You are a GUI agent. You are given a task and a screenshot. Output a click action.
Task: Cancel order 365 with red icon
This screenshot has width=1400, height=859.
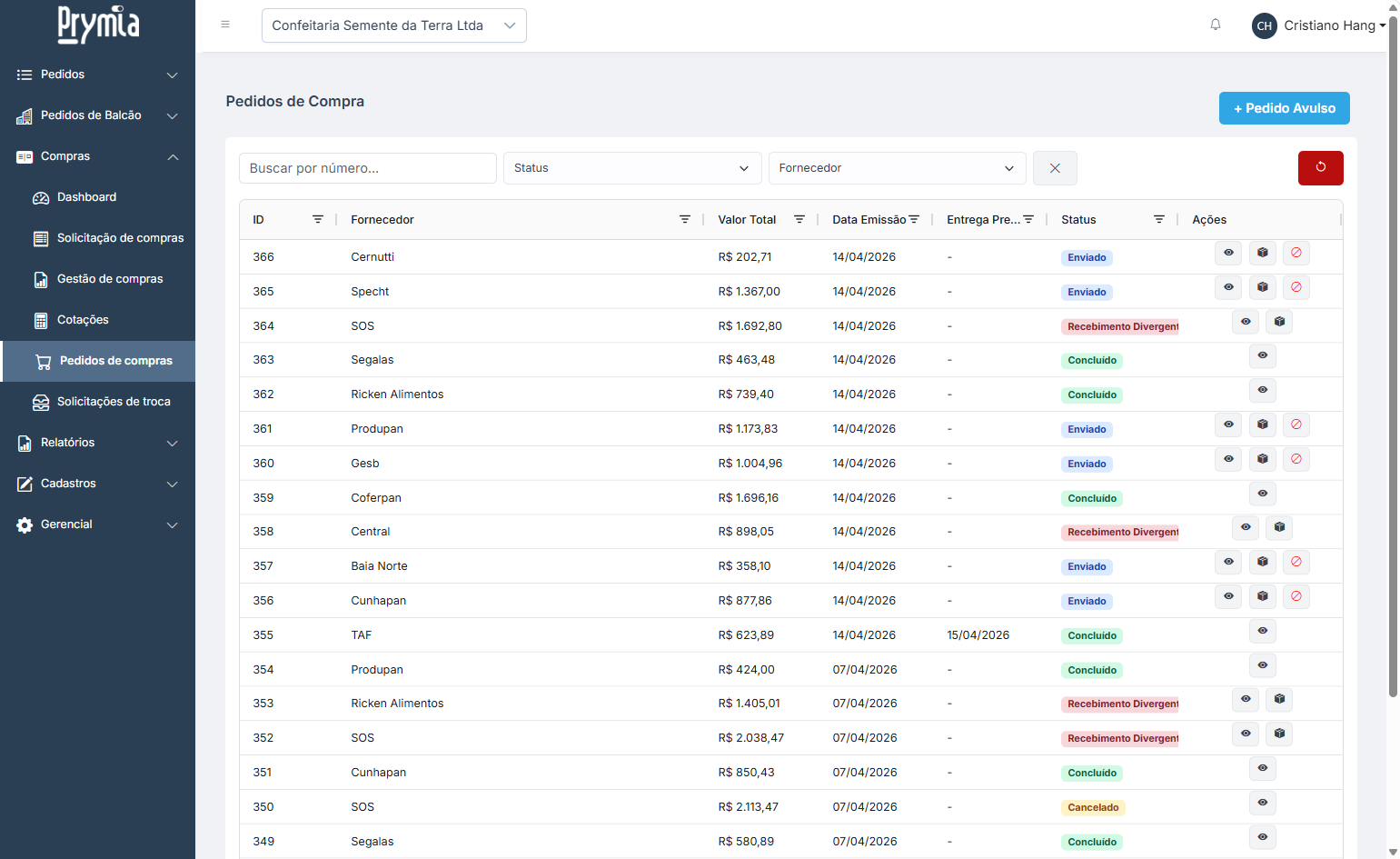tap(1296, 287)
